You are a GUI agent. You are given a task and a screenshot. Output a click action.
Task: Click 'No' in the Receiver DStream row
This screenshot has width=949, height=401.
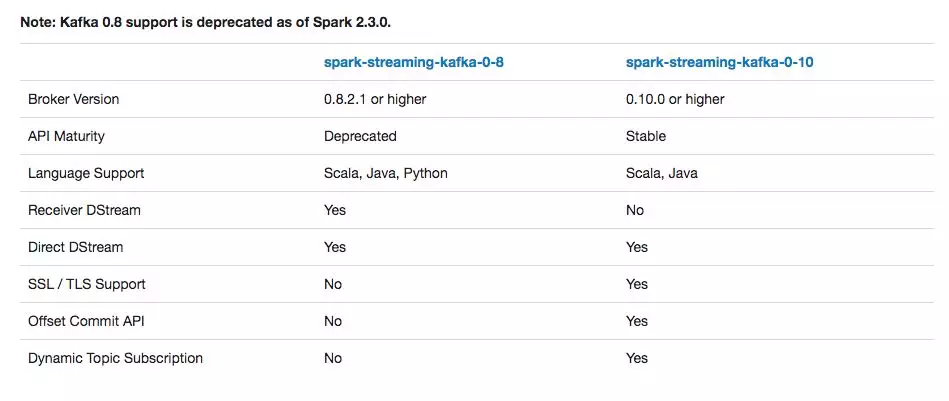point(635,210)
